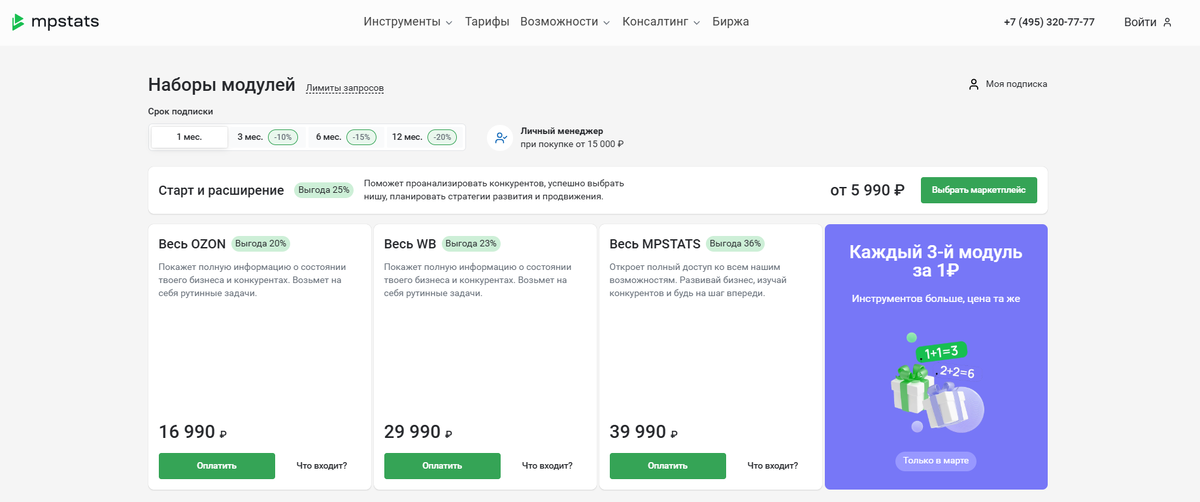Pay for the Весь MPSTATS plan
1200x502 pixels.
tap(667, 466)
